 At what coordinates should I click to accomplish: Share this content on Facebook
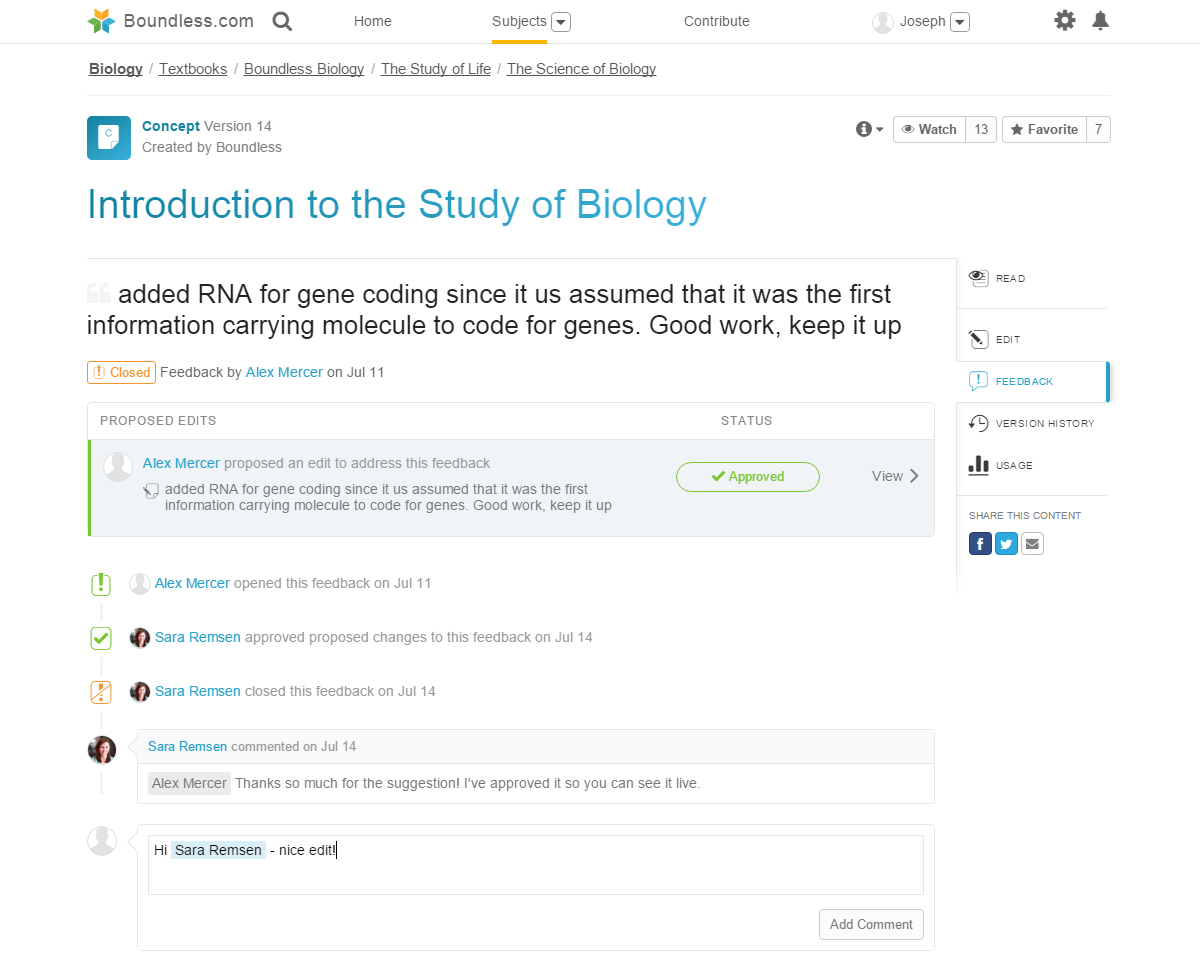(x=980, y=544)
